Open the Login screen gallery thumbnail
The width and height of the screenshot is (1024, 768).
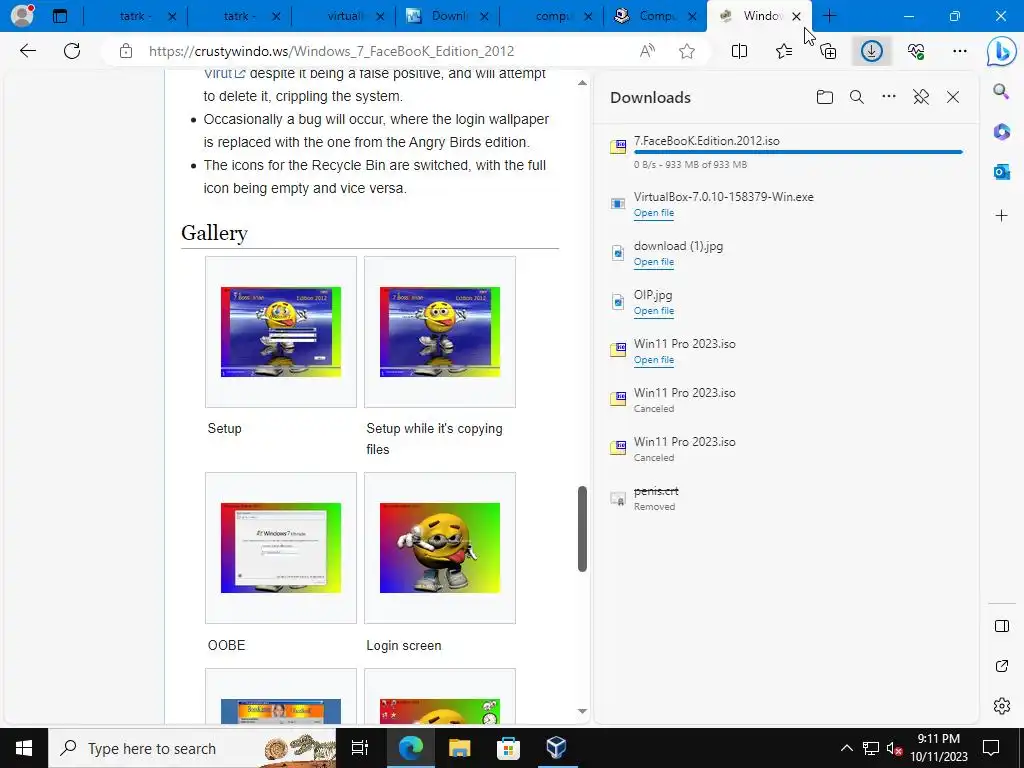[440, 548]
